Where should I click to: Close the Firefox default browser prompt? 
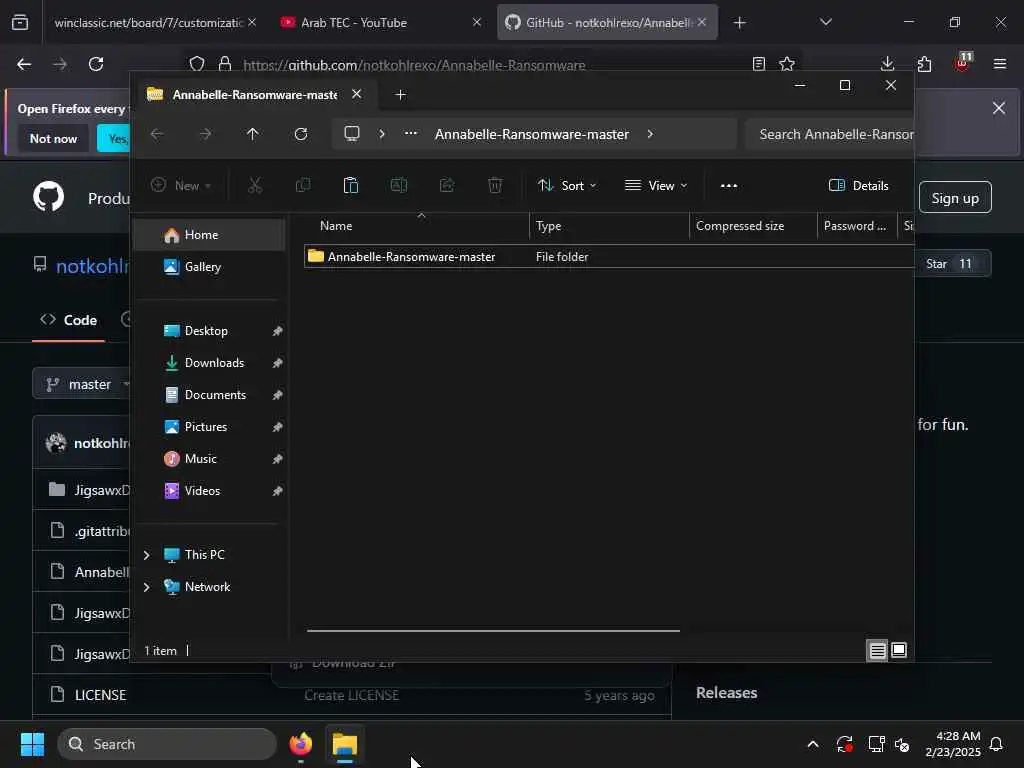tap(999, 108)
